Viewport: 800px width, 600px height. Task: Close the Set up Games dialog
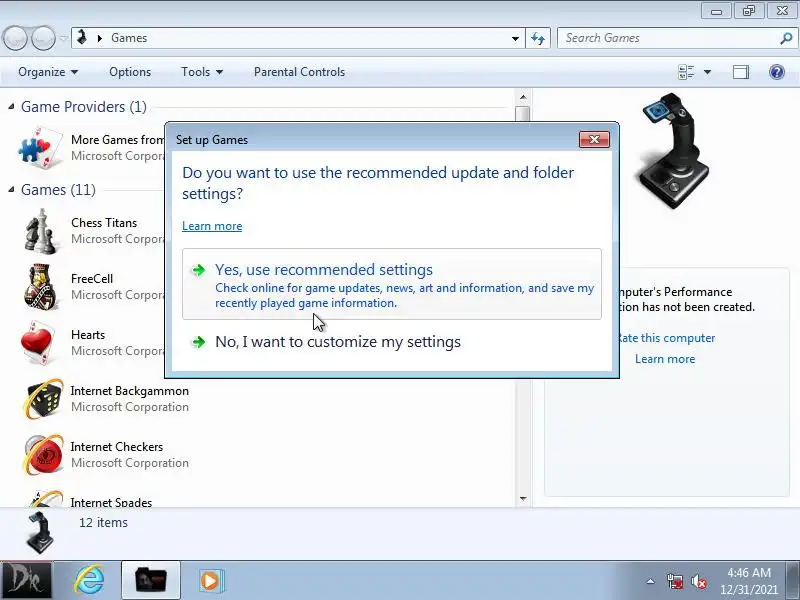(x=594, y=139)
